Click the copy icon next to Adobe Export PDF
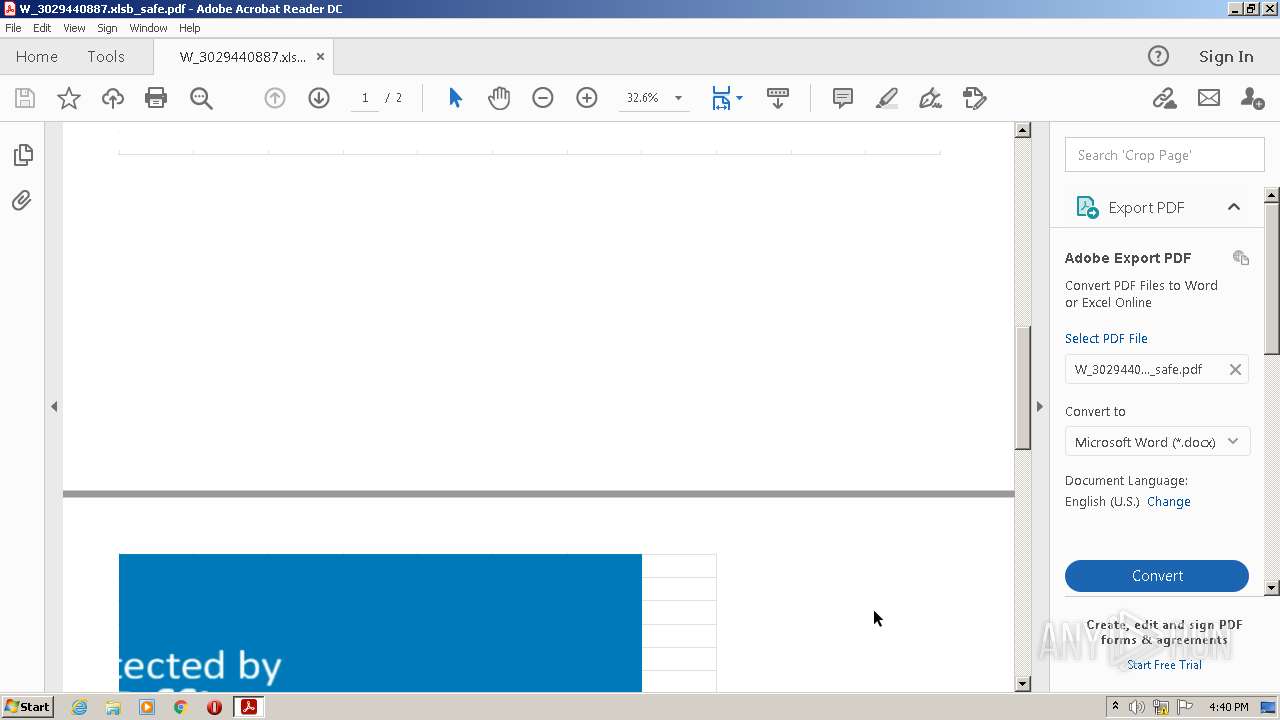1280x720 pixels. 1241,258
